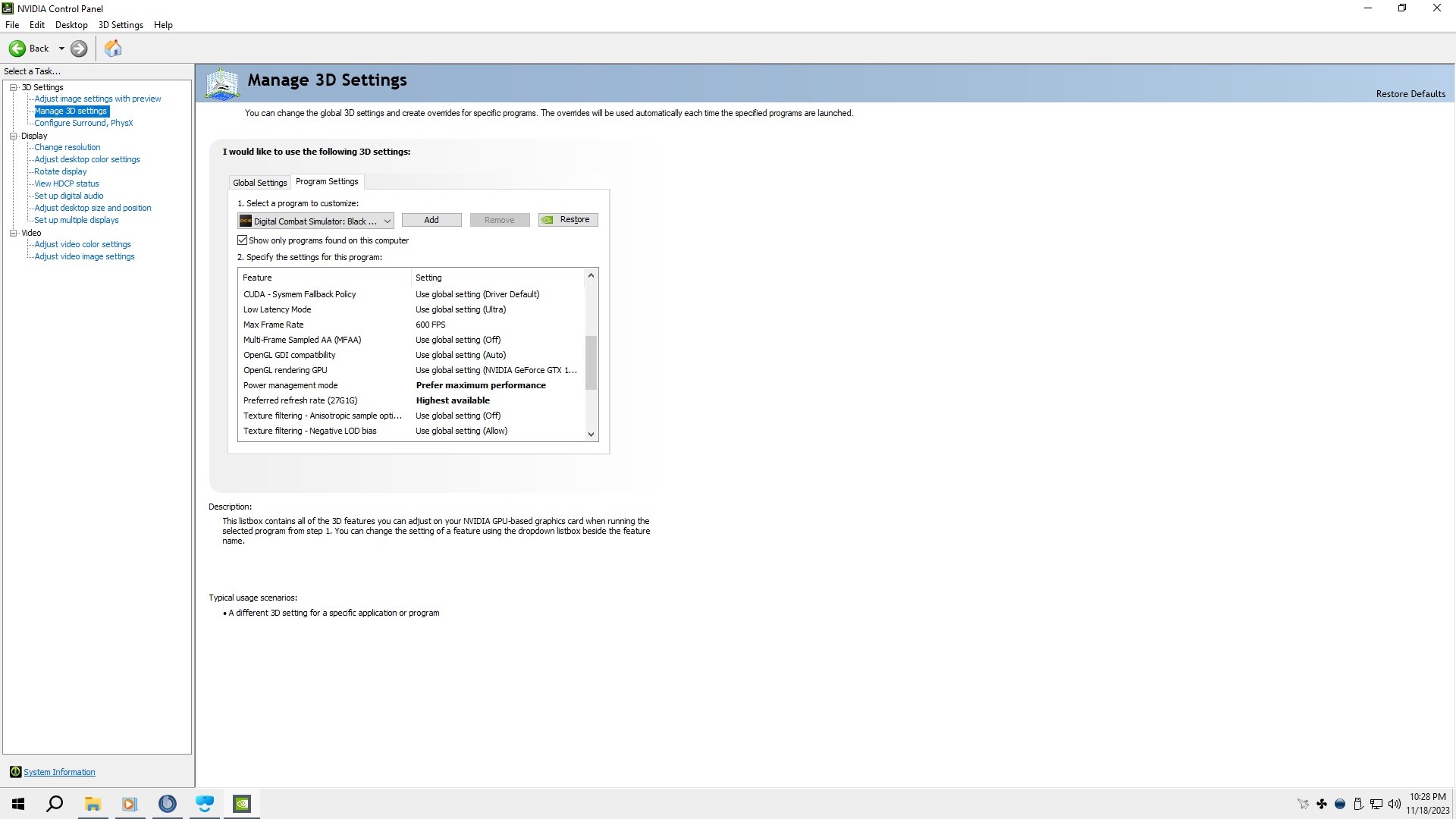Click the NVIDIA Control Panel title bar icon

point(8,8)
